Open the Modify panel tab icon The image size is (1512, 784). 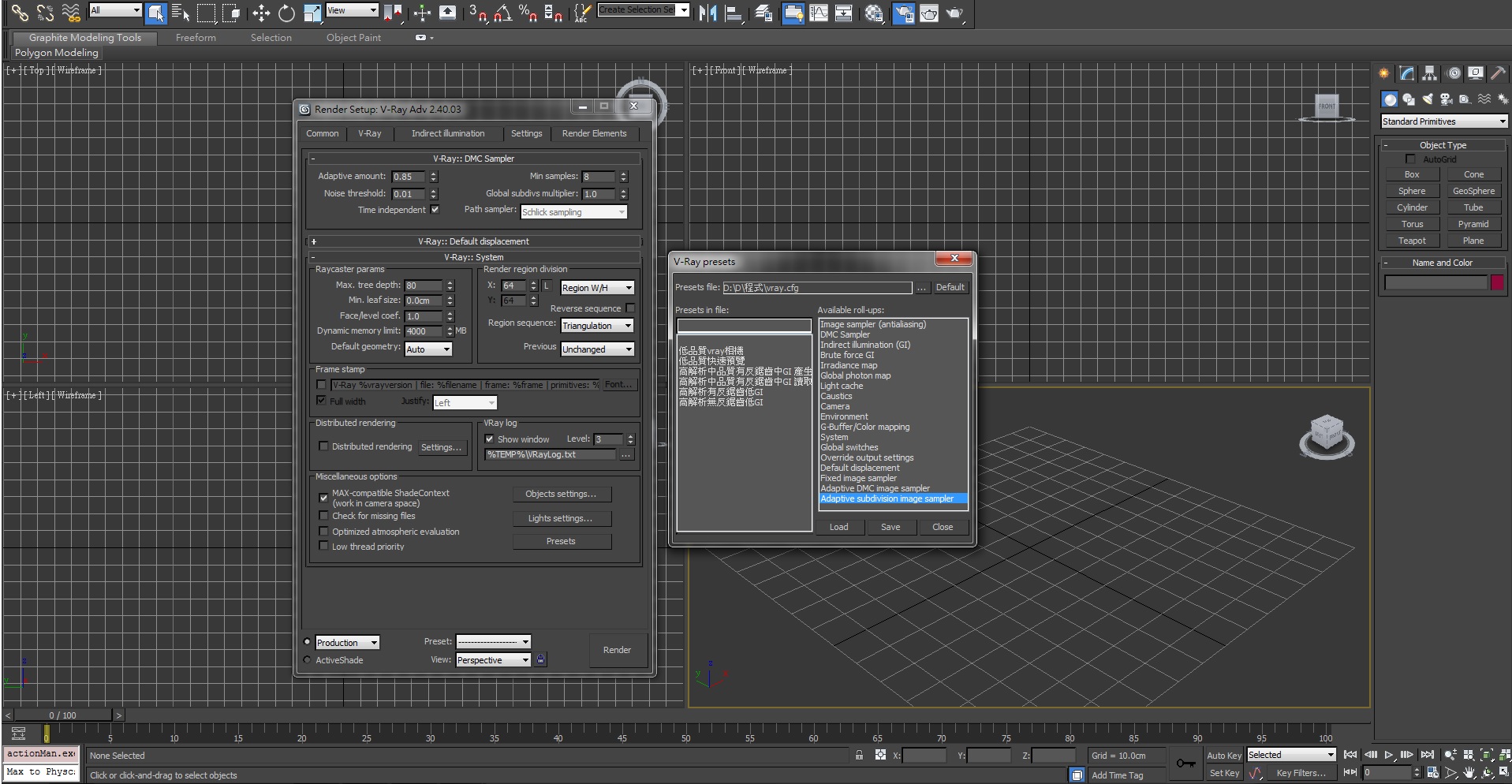click(1407, 73)
